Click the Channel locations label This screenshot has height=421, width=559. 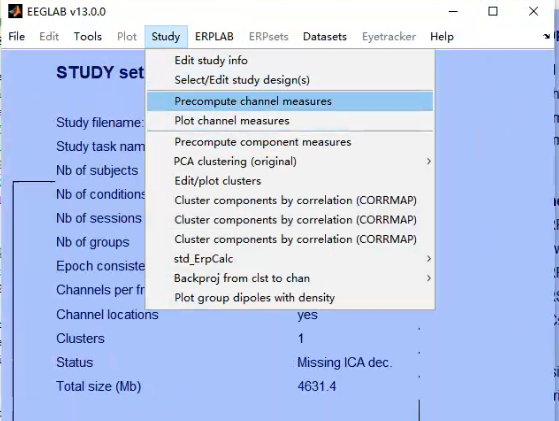tap(107, 315)
